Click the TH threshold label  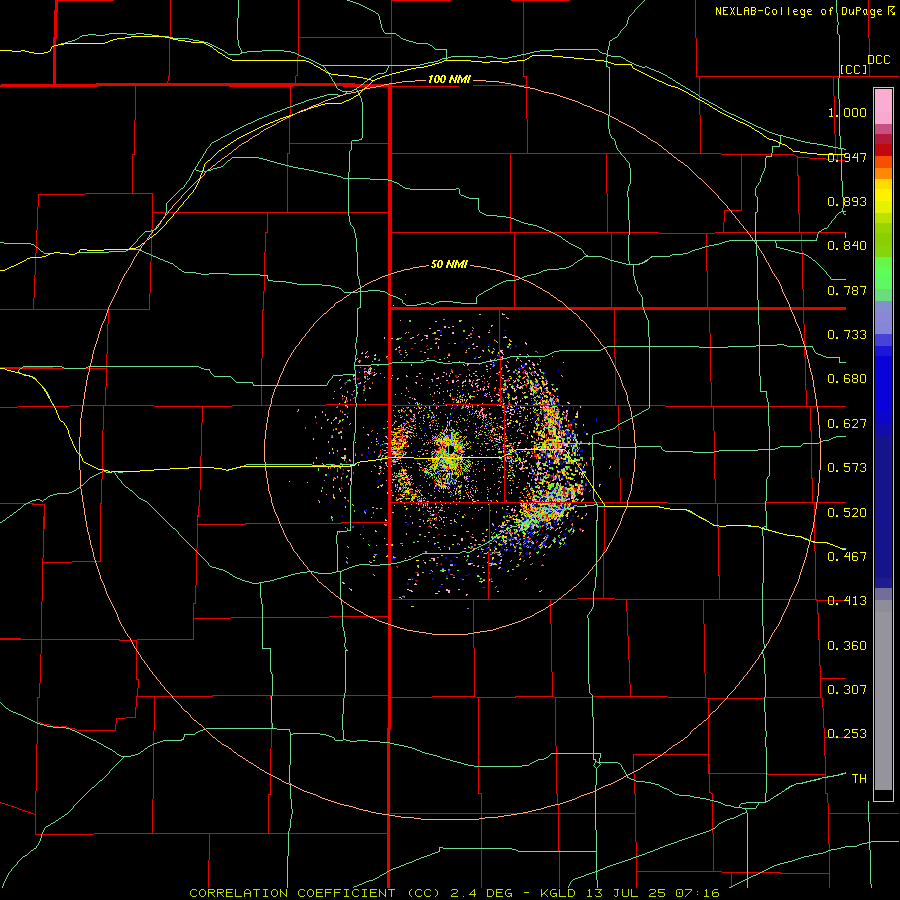click(x=859, y=779)
